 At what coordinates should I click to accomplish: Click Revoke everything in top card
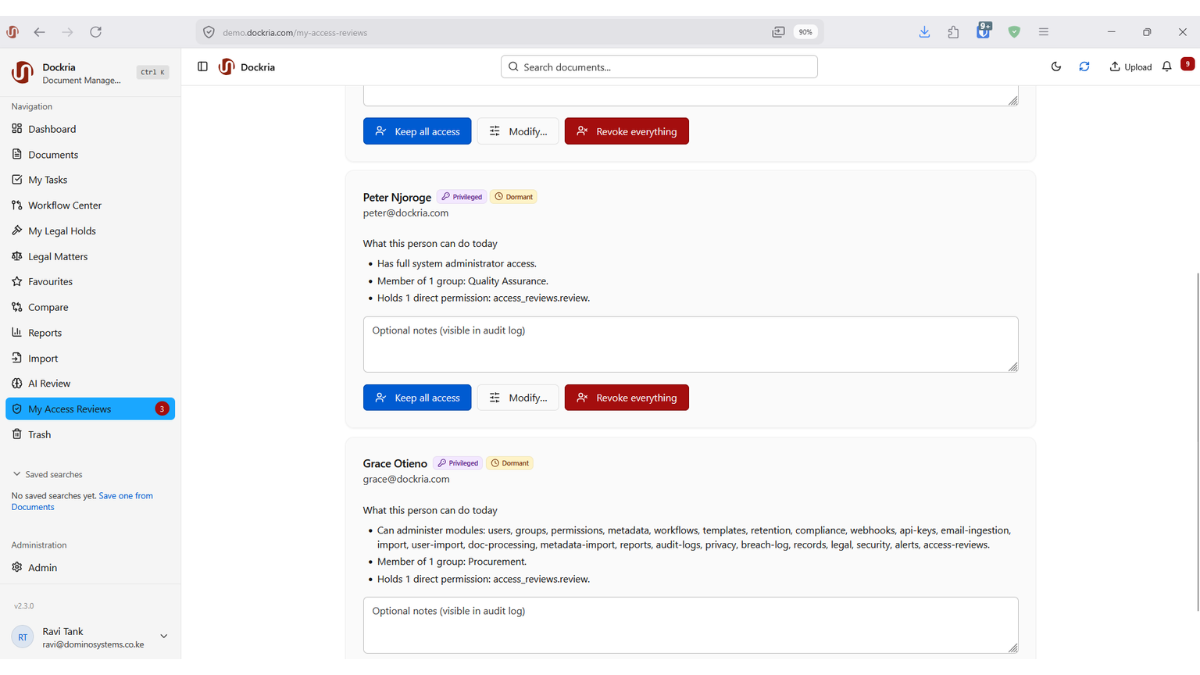pyautogui.click(x=627, y=131)
